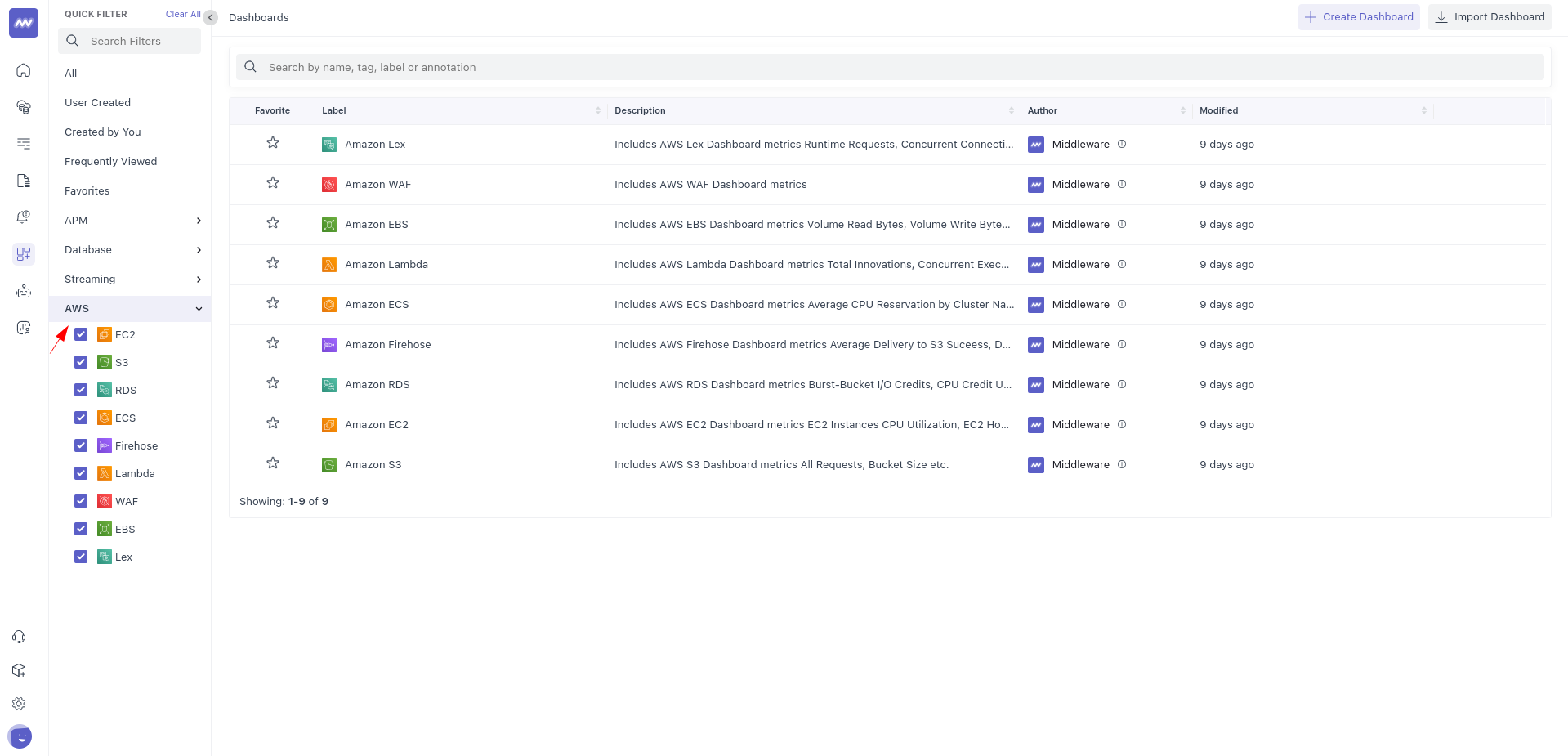Uncheck the WAF filter checkbox
Image resolution: width=1568 pixels, height=756 pixels.
81,501
